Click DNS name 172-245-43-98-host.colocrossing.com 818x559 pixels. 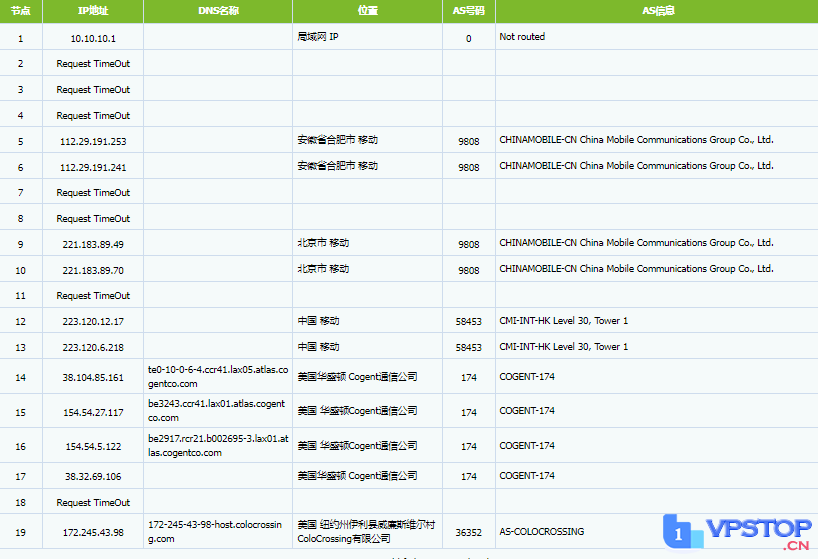tap(214, 532)
